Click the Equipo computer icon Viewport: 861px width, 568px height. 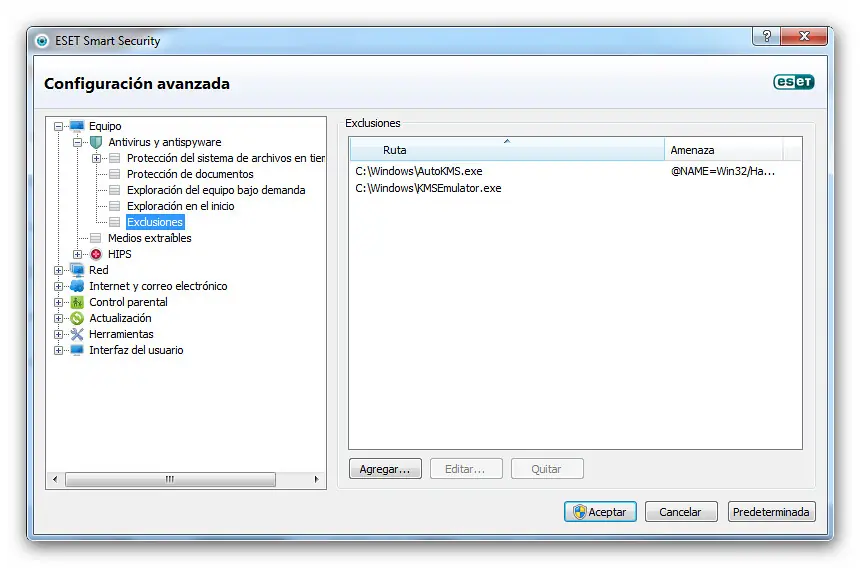(77, 126)
